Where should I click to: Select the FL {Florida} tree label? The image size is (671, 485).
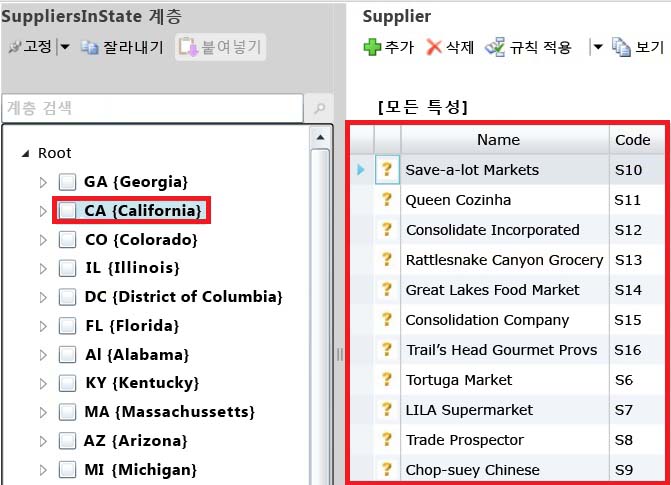coord(132,326)
